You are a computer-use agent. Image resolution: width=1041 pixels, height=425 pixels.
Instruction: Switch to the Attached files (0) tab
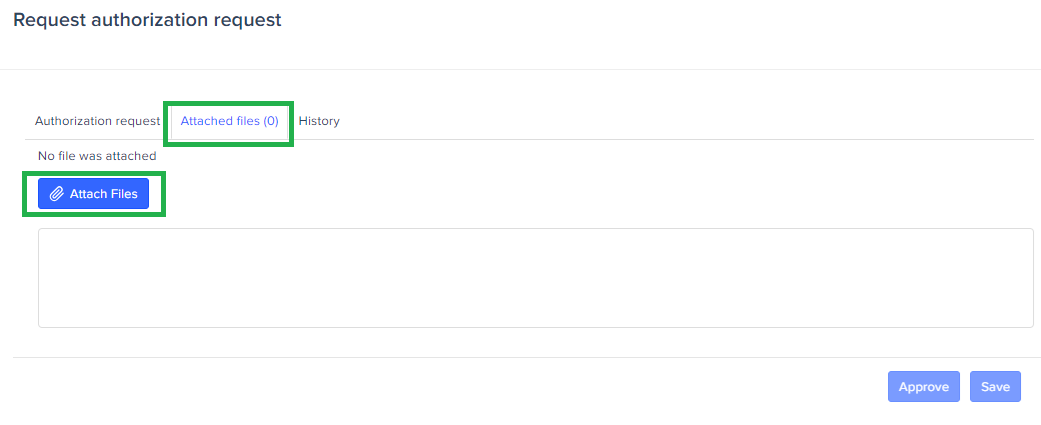tap(229, 121)
